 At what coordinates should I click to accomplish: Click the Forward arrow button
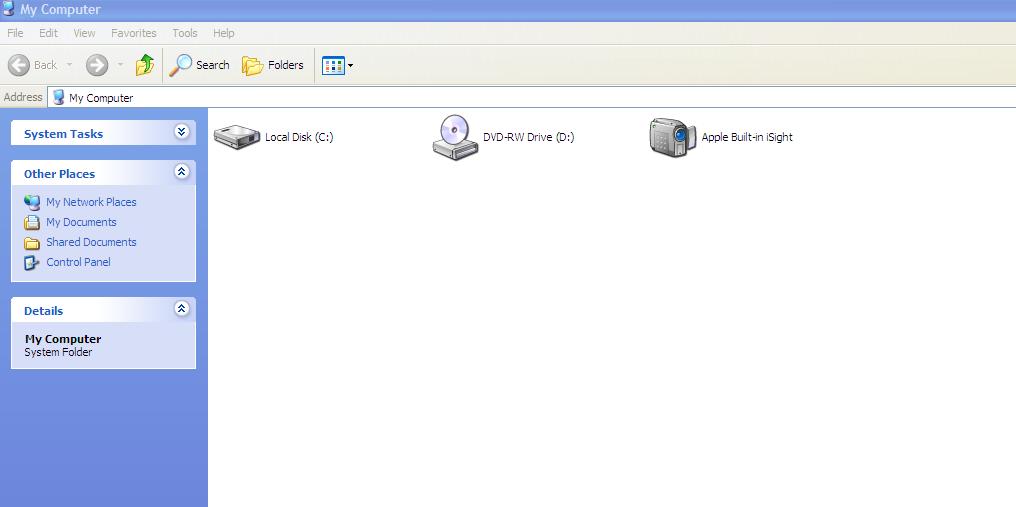pos(97,65)
